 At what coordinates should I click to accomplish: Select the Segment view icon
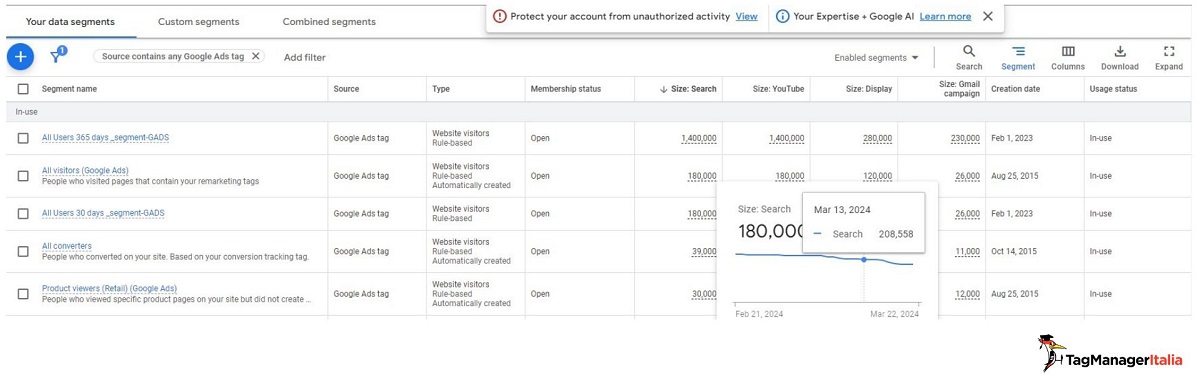tap(1018, 57)
